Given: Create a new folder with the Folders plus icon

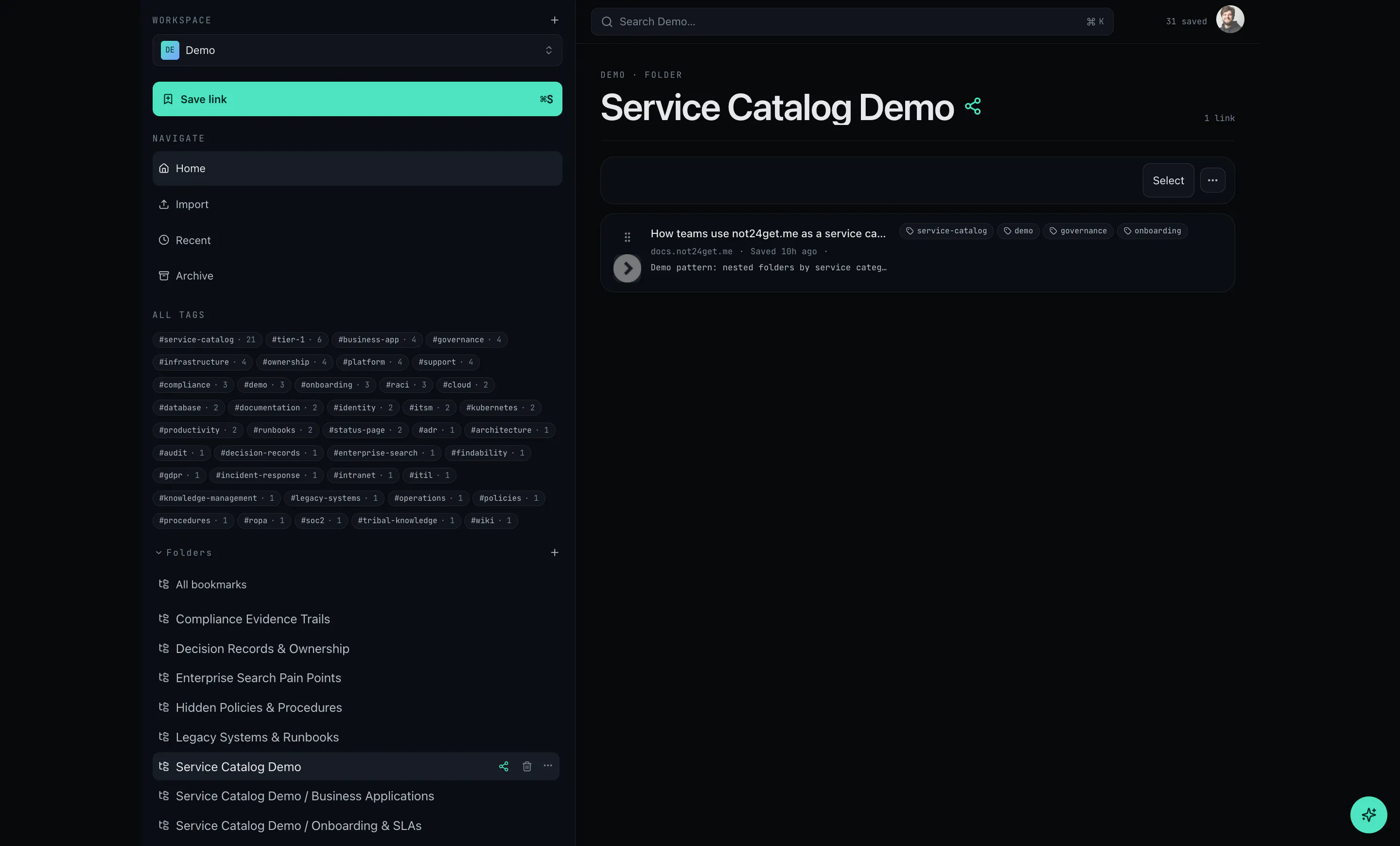Looking at the screenshot, I should tap(555, 552).
